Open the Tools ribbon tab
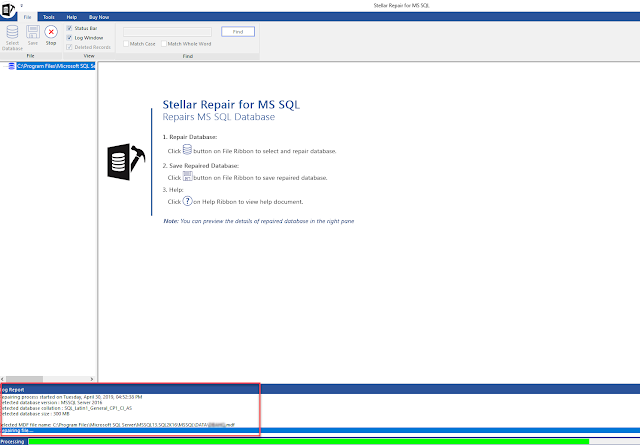Image resolution: width=640 pixels, height=445 pixels. coord(49,17)
